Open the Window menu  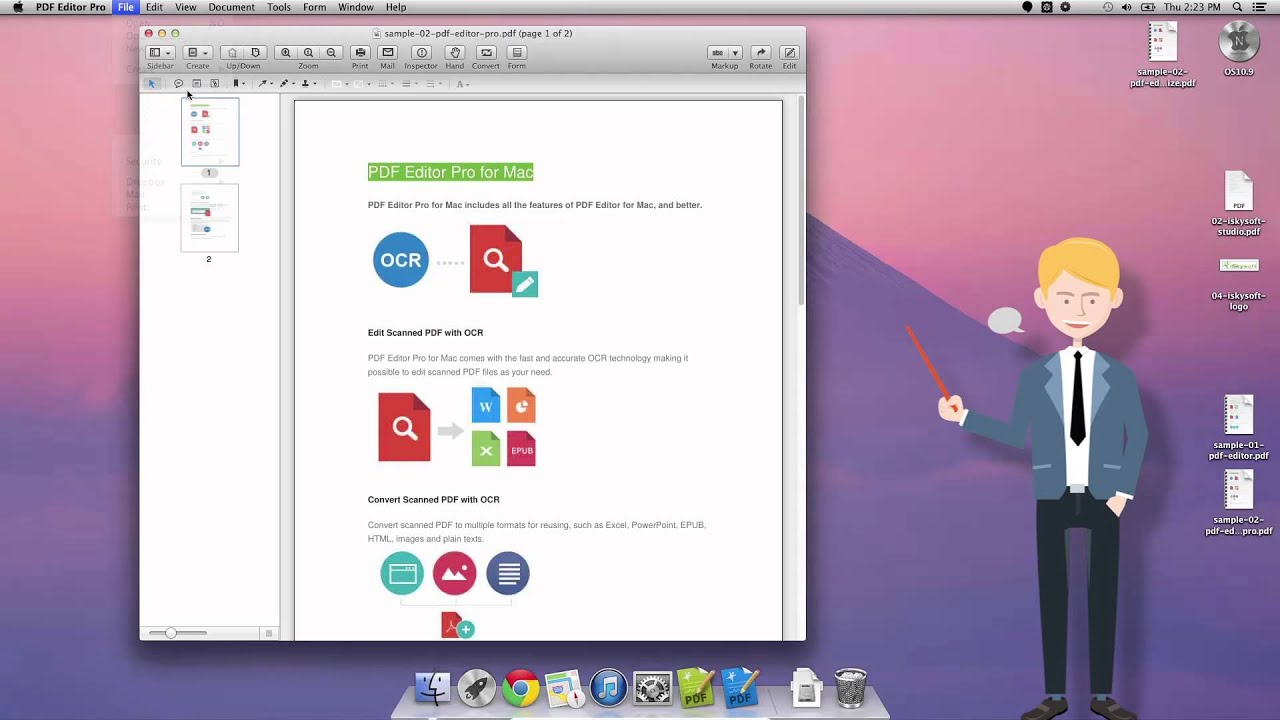(356, 7)
